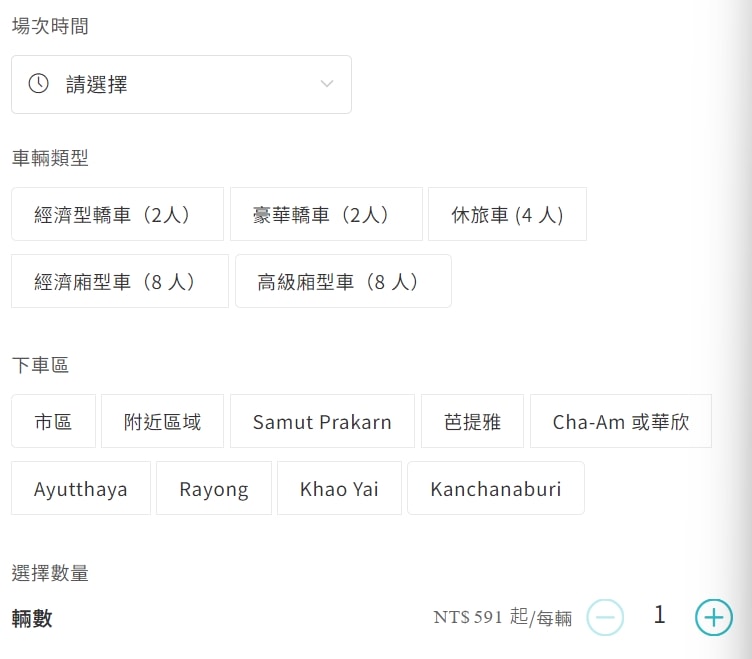Select 豪華轎車 (2人) vehicle type

pyautogui.click(x=326, y=214)
